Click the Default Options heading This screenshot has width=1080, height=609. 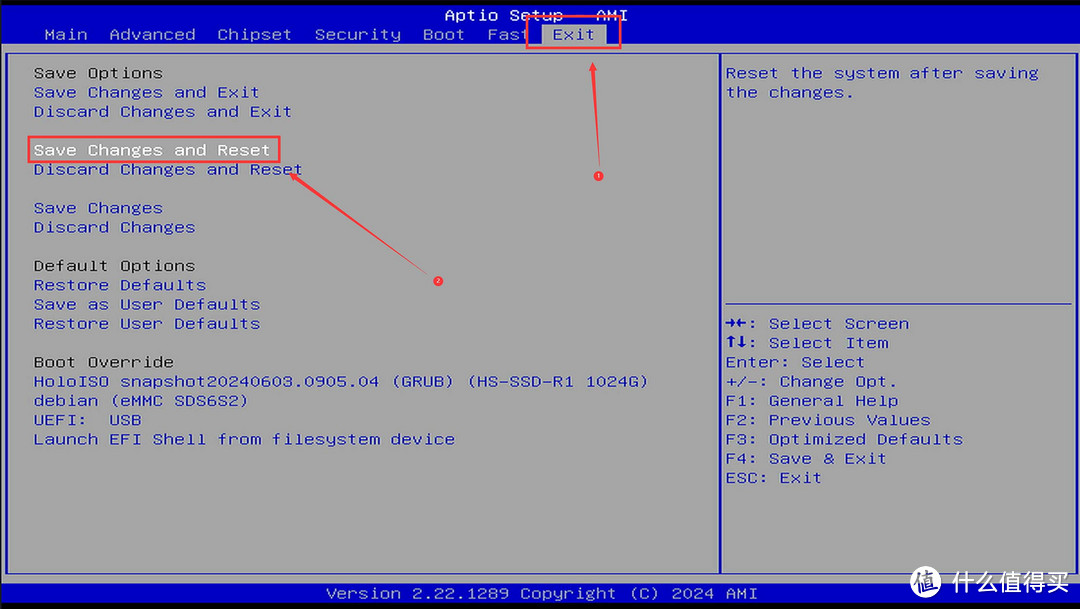(114, 266)
